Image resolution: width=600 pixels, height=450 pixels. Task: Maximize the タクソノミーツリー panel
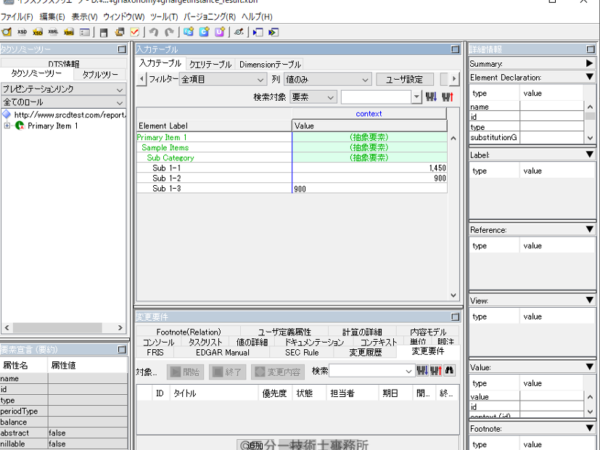click(122, 49)
